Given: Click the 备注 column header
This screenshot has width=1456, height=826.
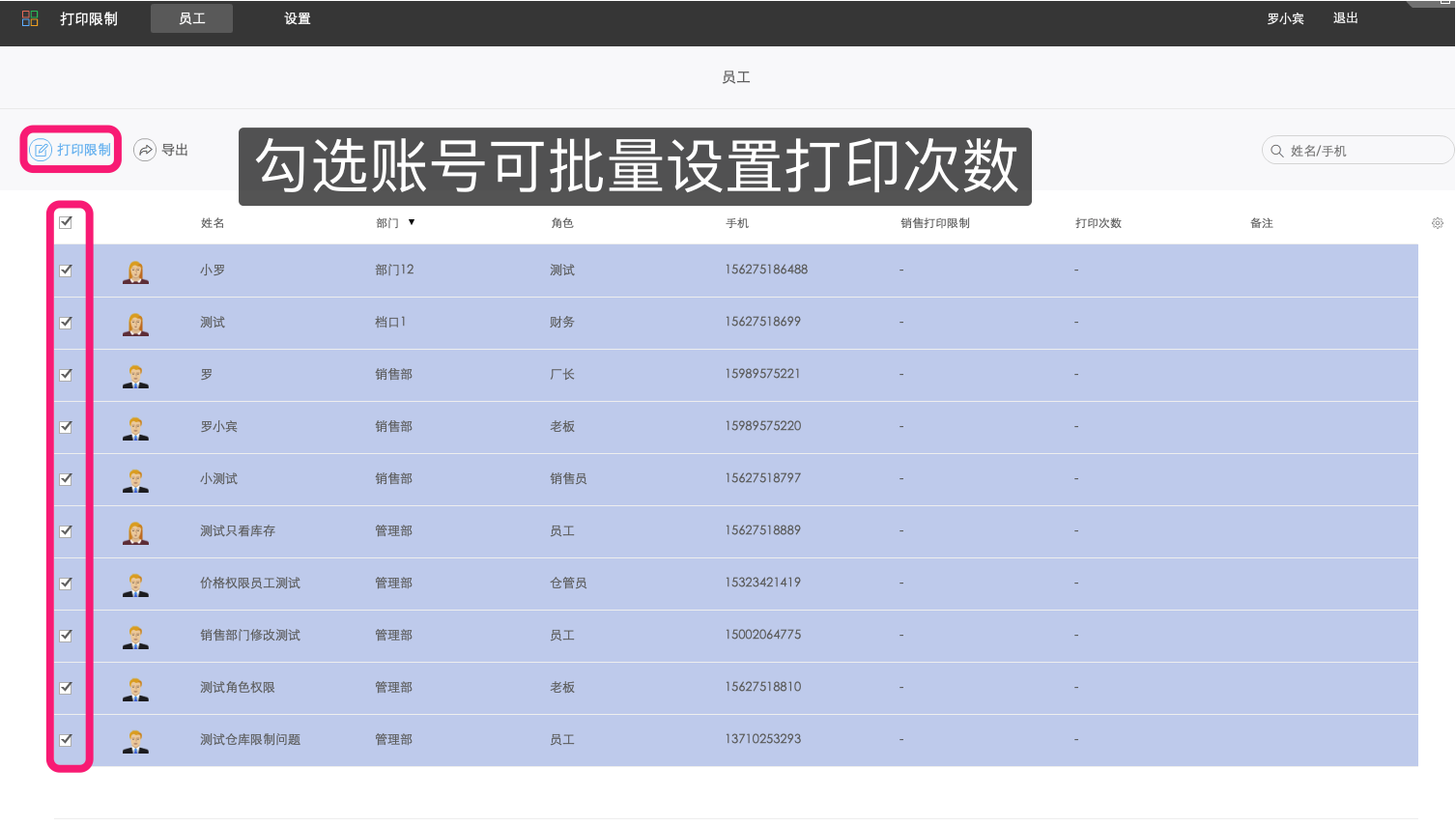Looking at the screenshot, I should click(1262, 223).
